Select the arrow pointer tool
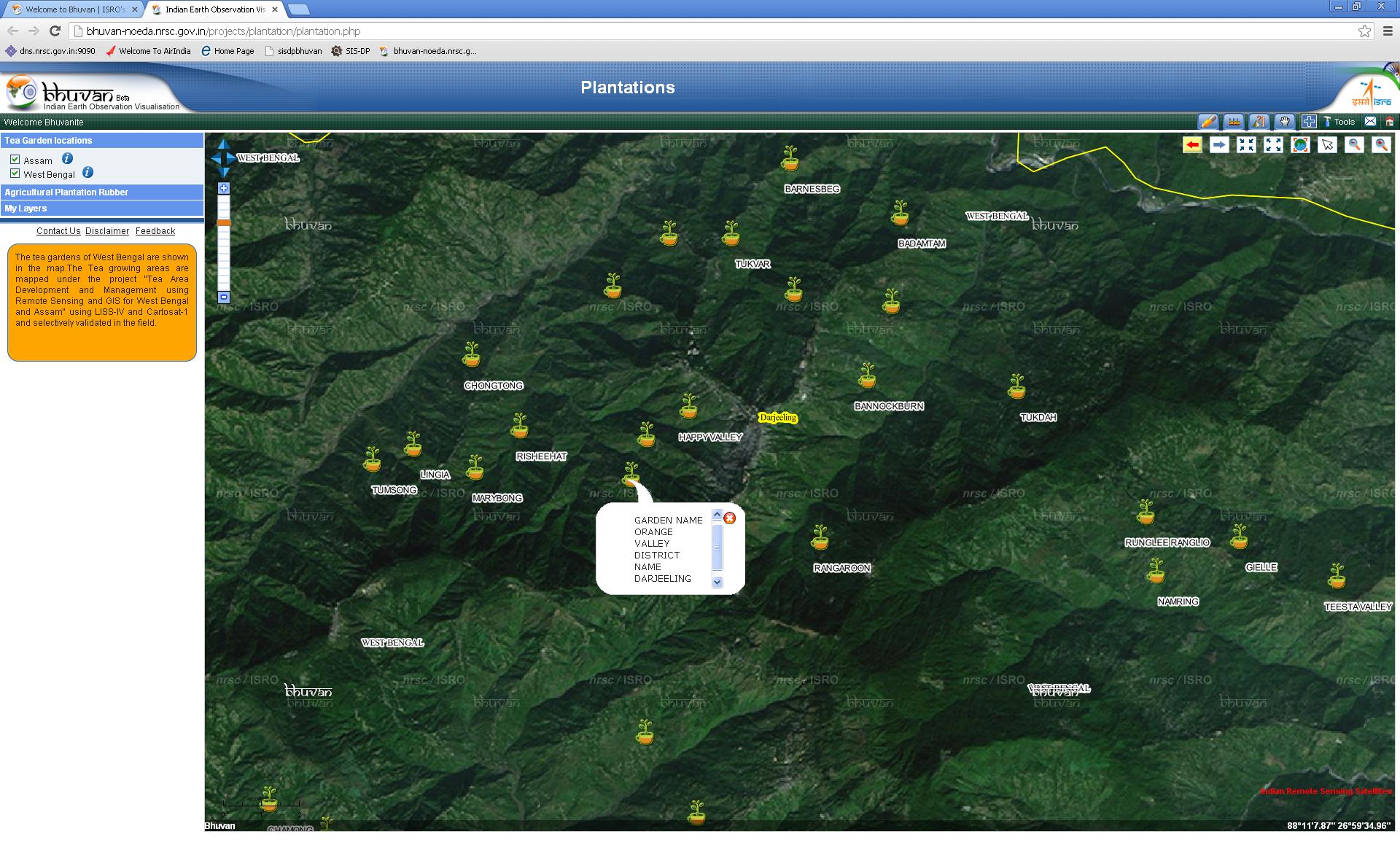This screenshot has height=853, width=1400. pos(1327,145)
